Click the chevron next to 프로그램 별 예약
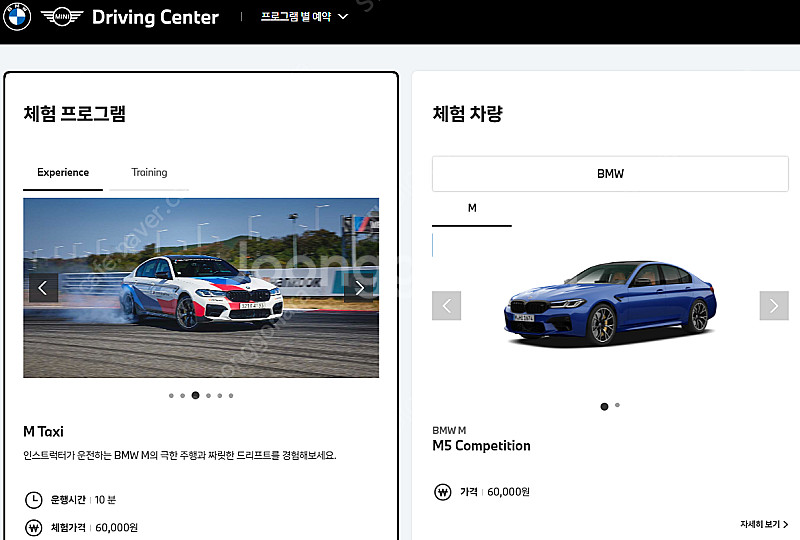 [343, 16]
